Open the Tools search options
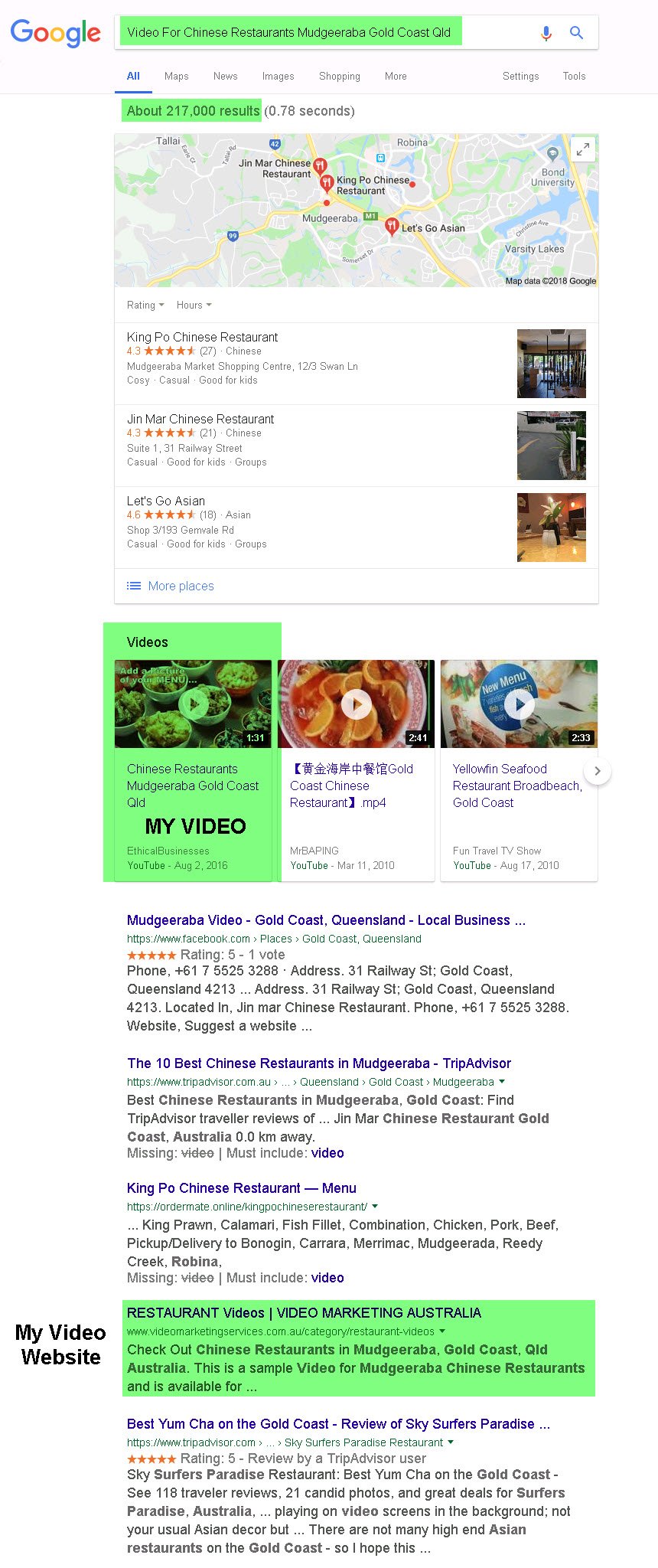 pos(574,77)
